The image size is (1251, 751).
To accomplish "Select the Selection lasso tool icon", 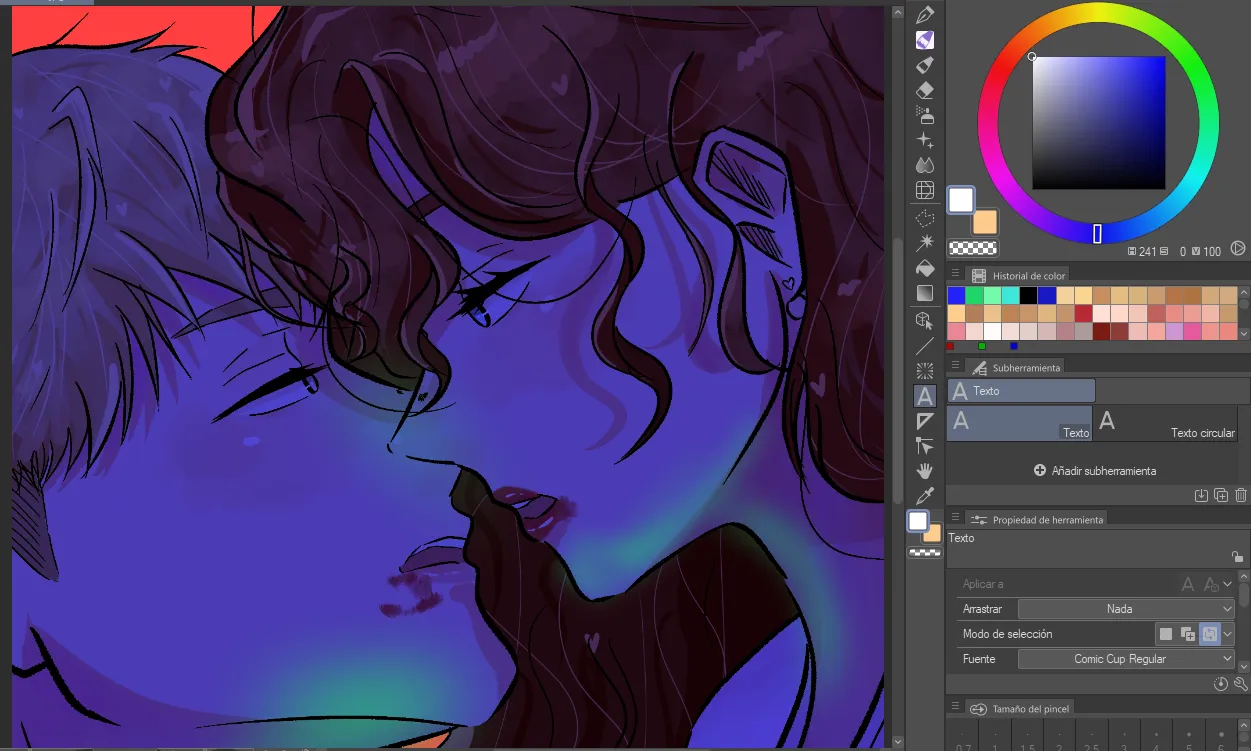I will 925,217.
